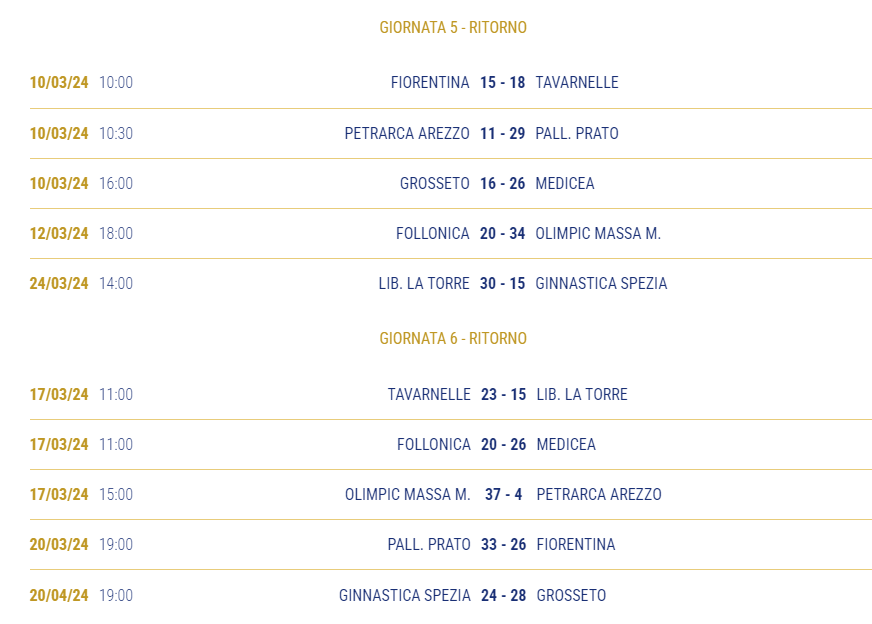Select the LIB. LA TORRE home team name
Viewport: 872px width, 624px height.
(x=424, y=284)
